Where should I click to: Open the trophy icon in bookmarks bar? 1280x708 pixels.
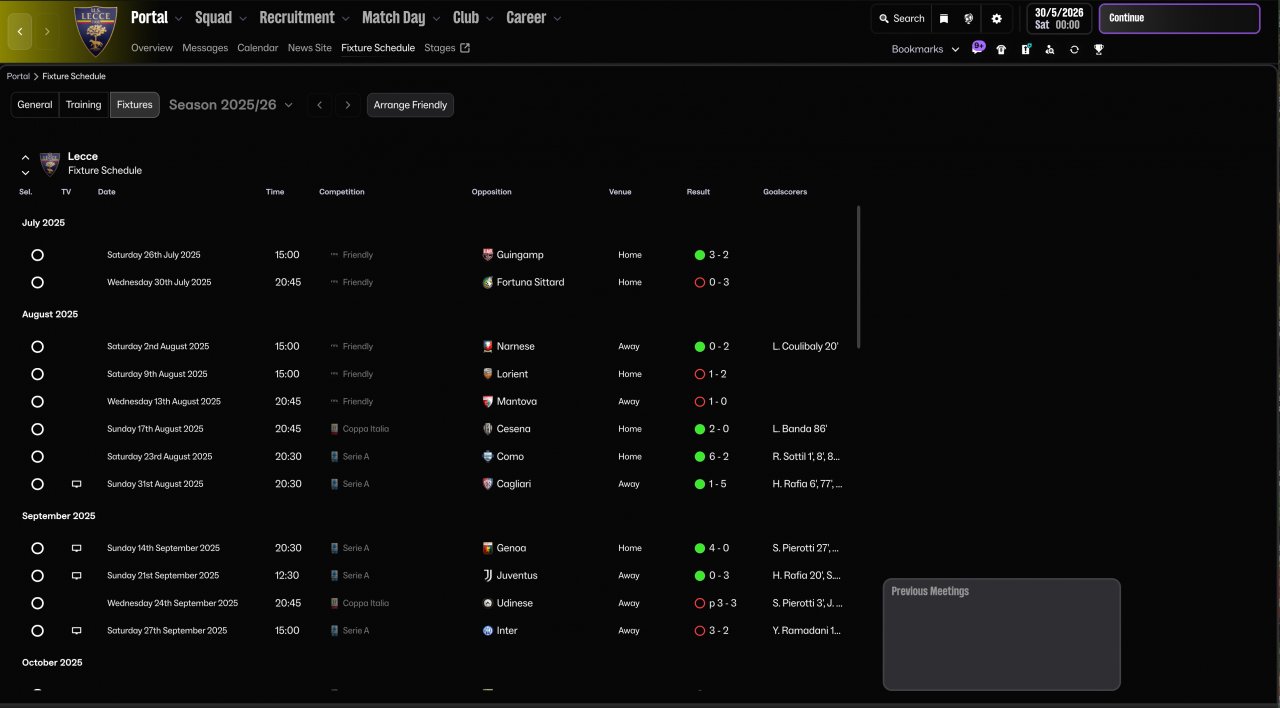point(1098,49)
